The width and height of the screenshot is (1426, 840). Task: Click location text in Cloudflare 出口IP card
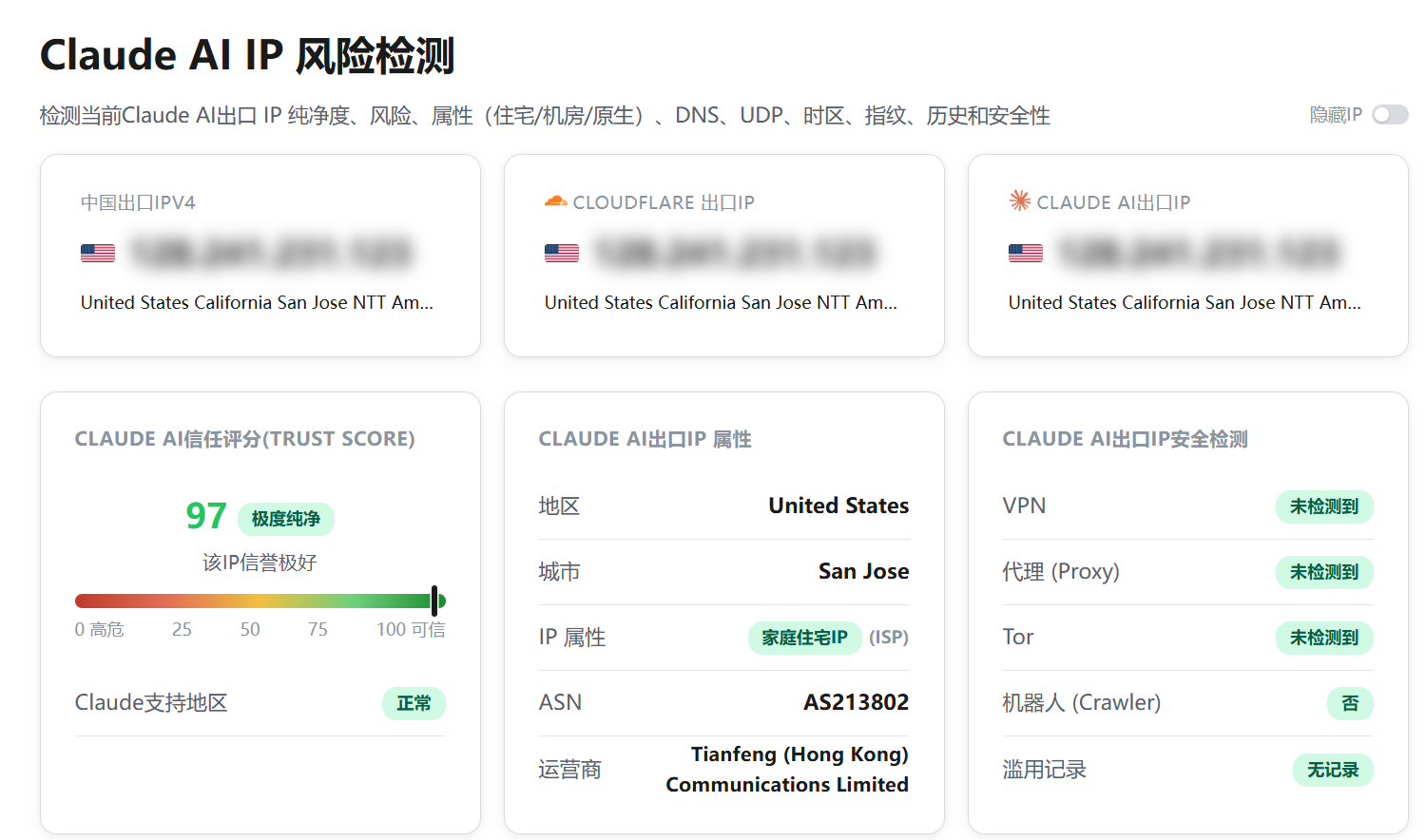click(721, 302)
